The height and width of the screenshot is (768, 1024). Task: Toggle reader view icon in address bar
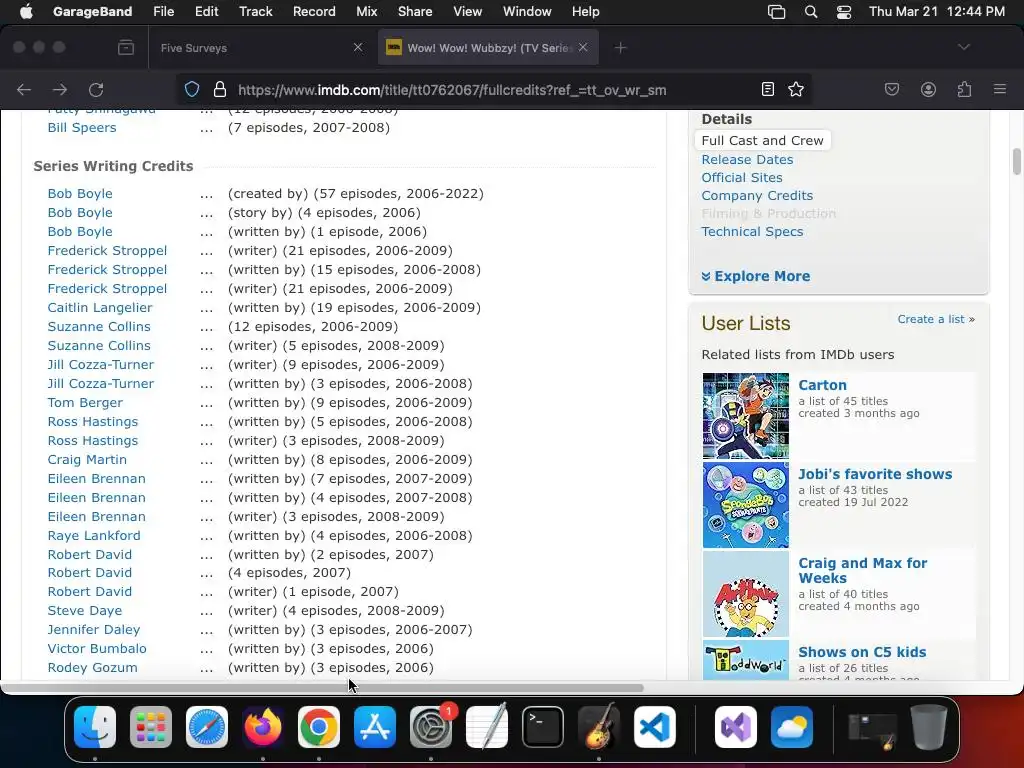click(x=768, y=89)
